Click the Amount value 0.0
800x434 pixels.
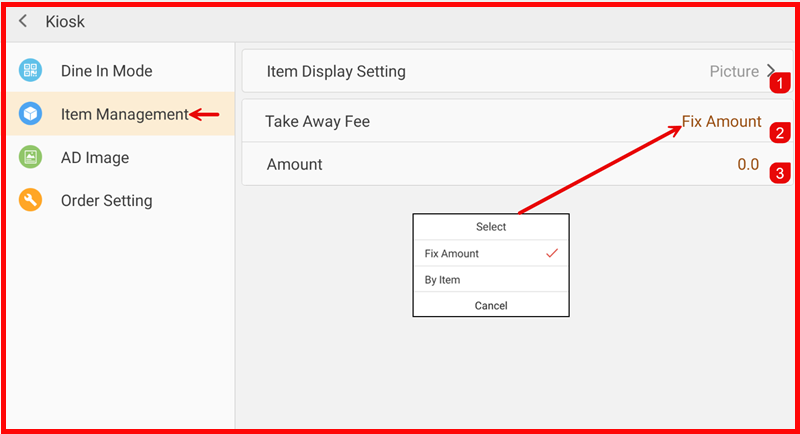click(x=748, y=164)
